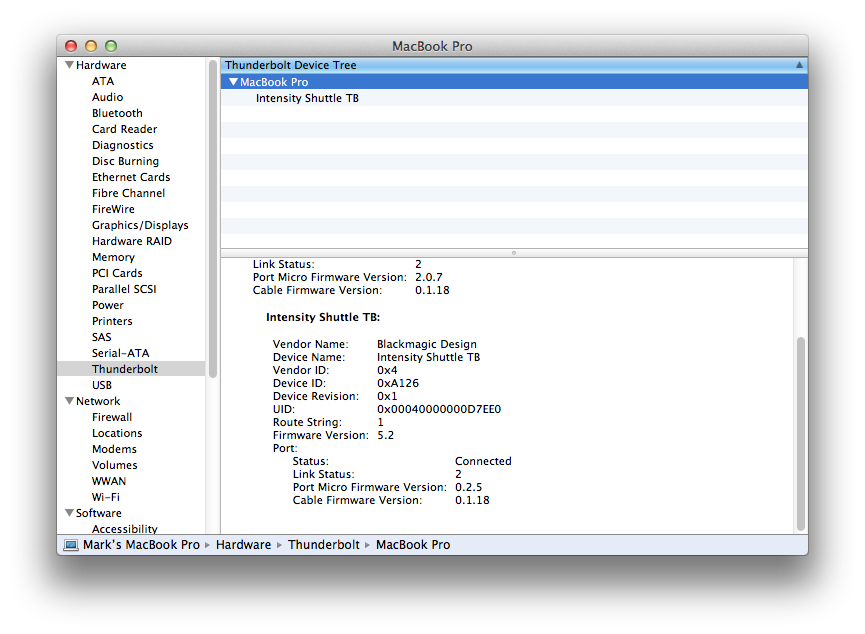Select the MacBook Pro row in device tree

tap(514, 82)
